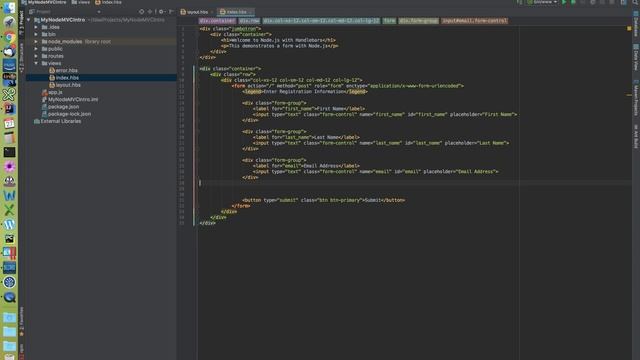Click the Email Address label code line

(306, 166)
